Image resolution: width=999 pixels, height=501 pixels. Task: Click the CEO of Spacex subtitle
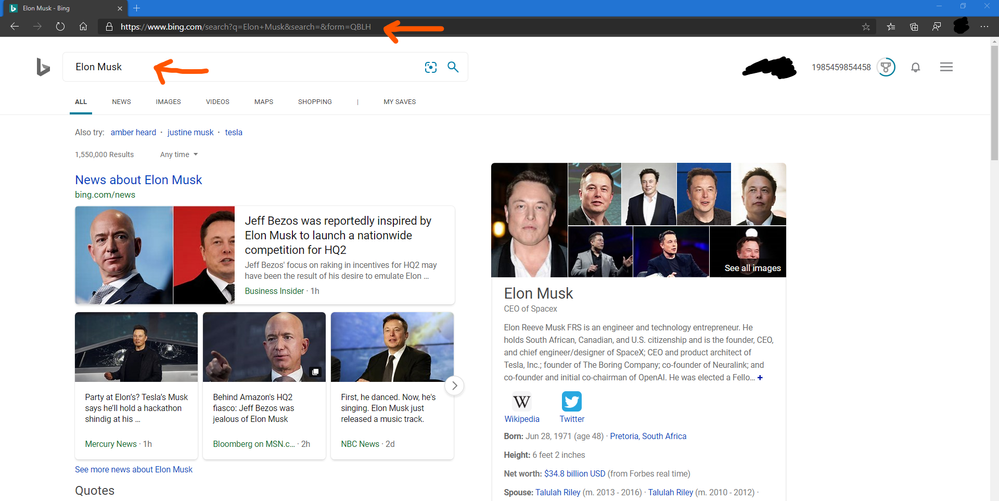[531, 309]
